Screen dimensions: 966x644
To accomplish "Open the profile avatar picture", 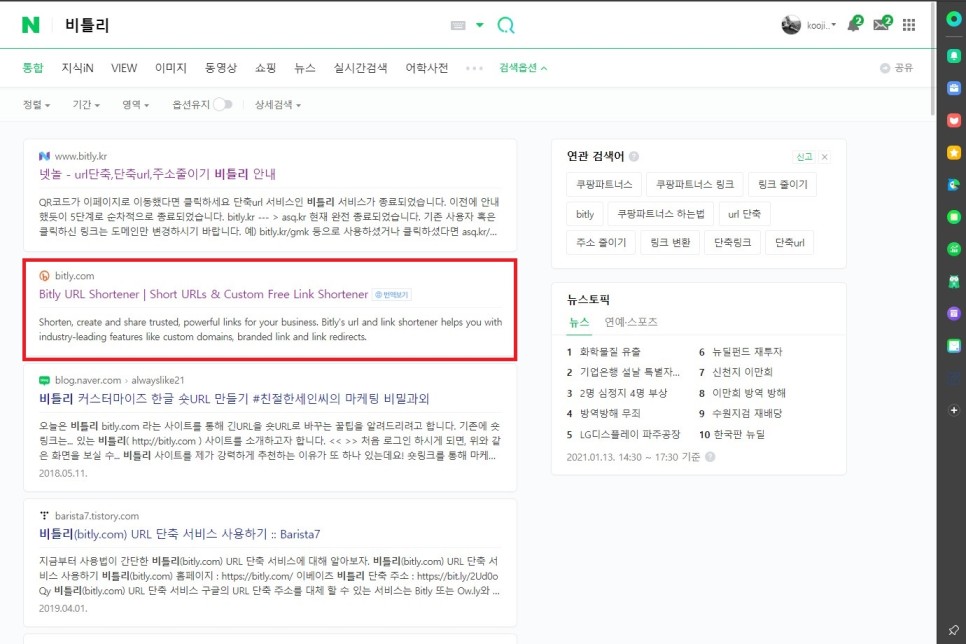I will coord(791,25).
